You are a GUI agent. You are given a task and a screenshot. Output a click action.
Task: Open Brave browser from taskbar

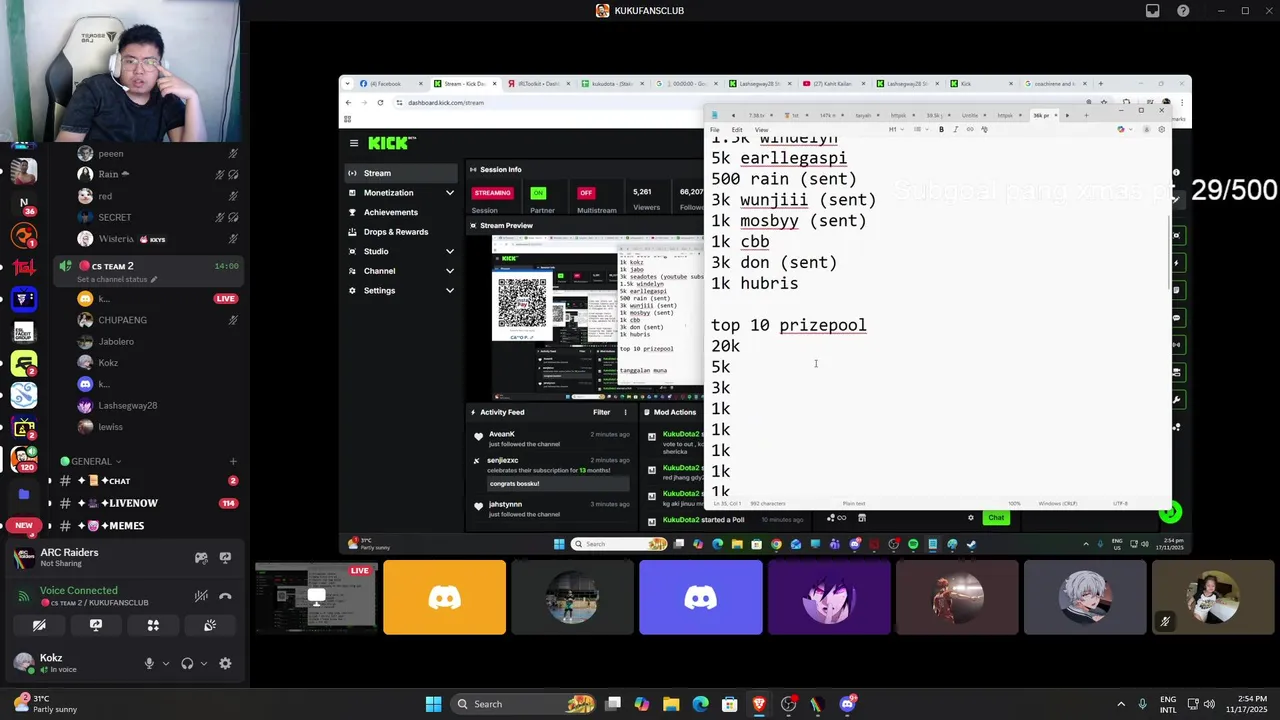759,704
